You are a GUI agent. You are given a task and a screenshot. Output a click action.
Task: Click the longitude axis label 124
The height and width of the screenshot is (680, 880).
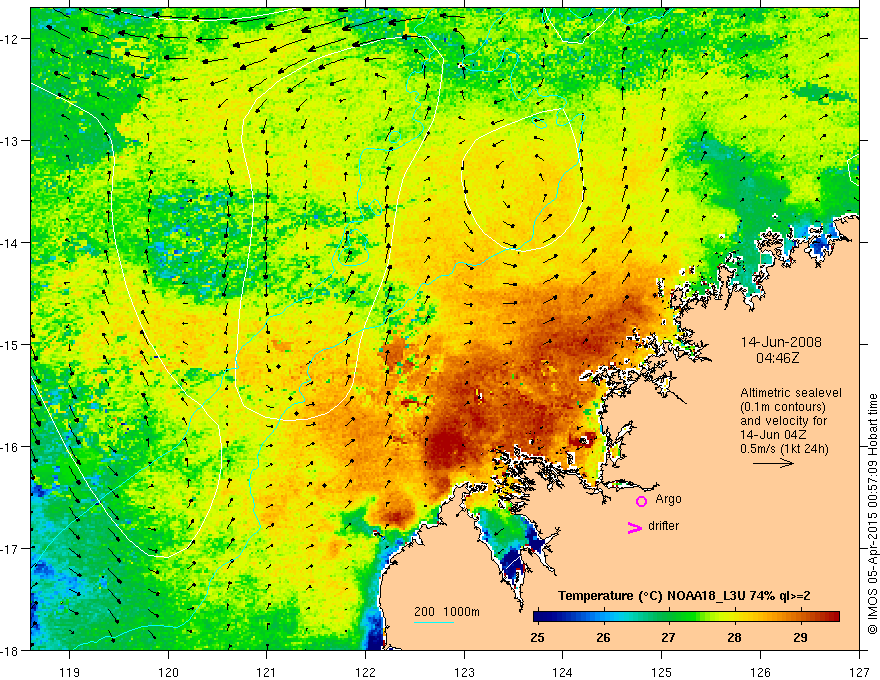[563, 673]
